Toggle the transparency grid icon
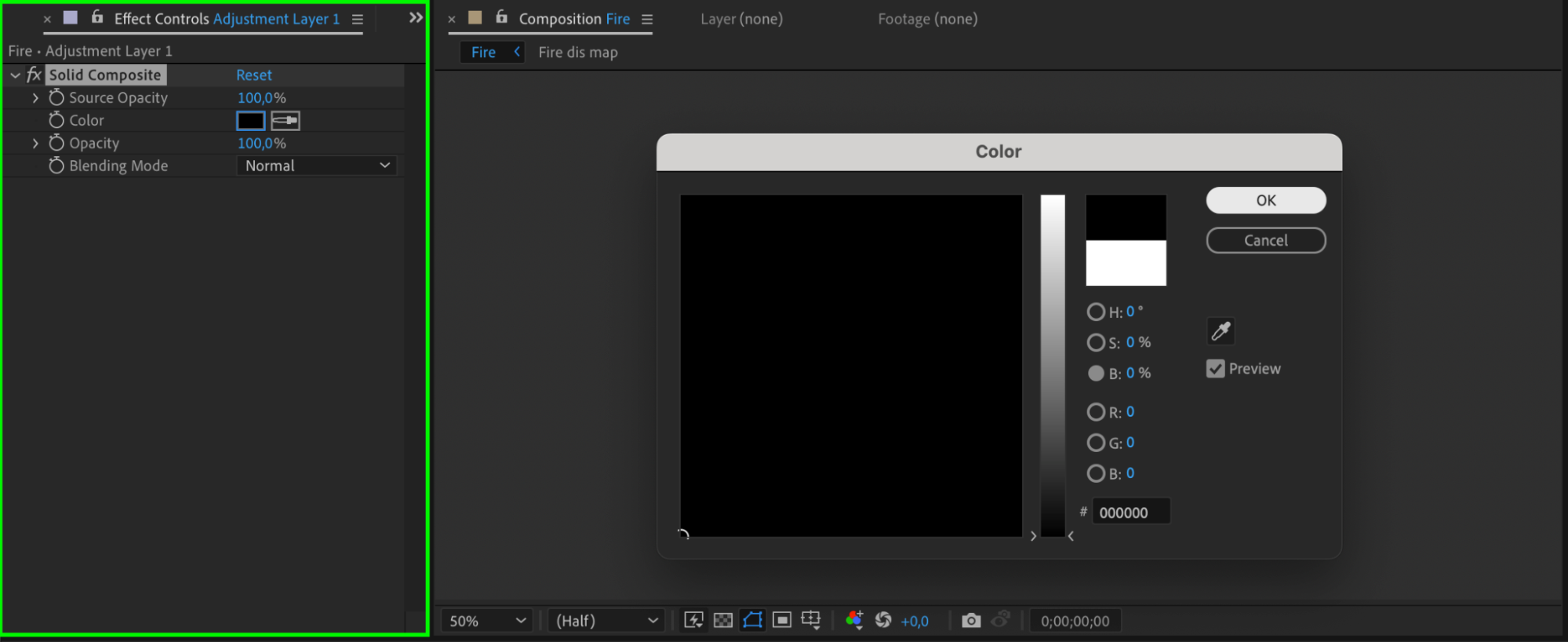This screenshot has height=642, width=1568. coord(723,620)
